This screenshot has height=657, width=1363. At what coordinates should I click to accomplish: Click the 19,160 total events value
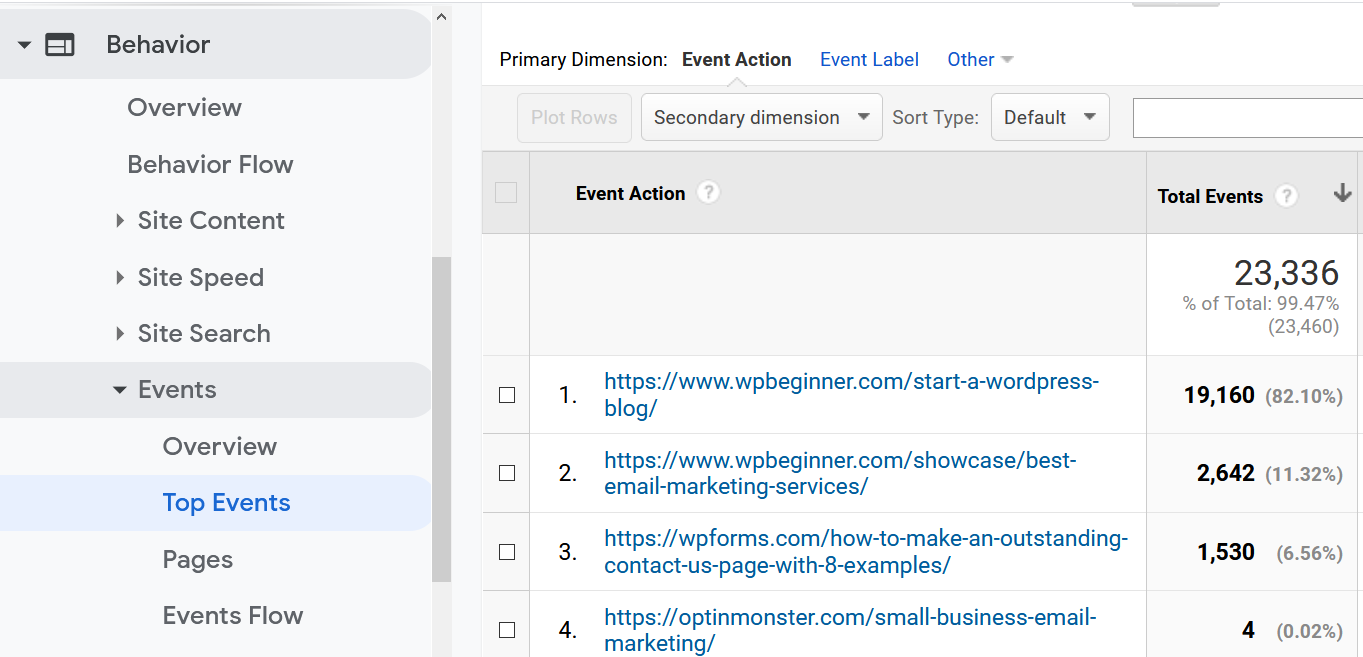point(1219,395)
